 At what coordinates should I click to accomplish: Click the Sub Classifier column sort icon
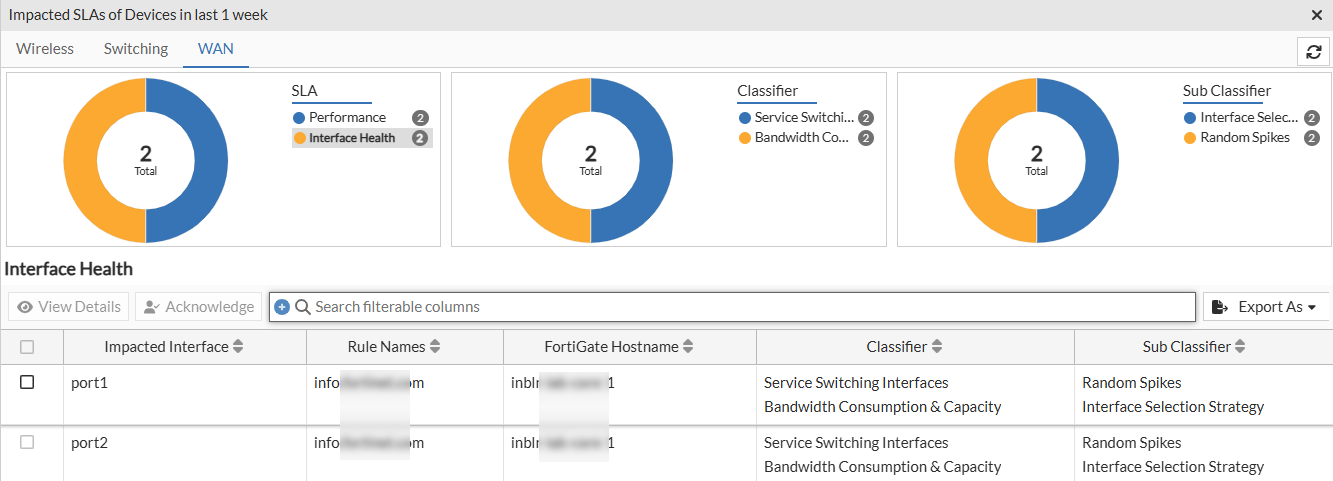tap(1240, 347)
